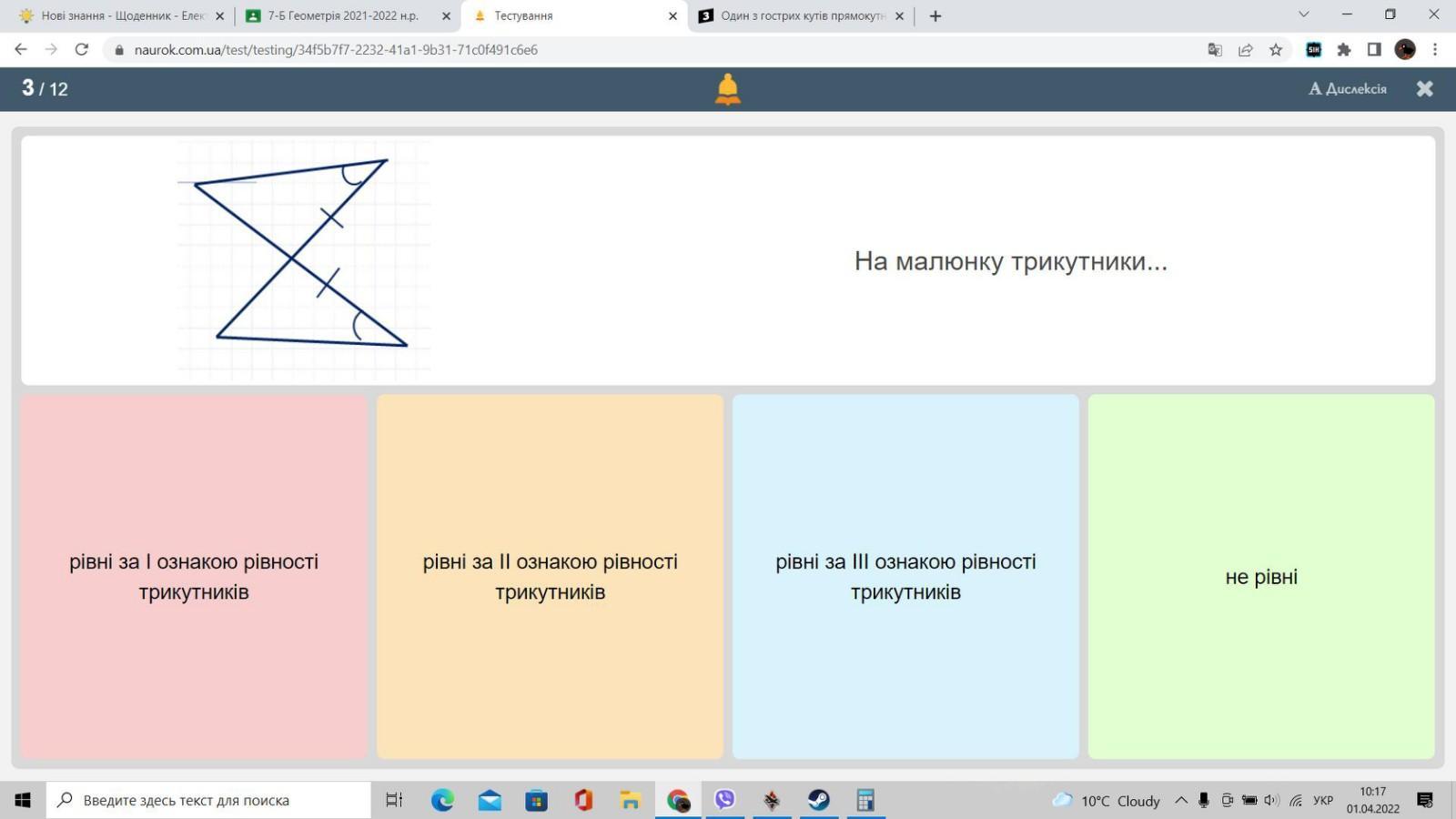Open the Mail app on the taskbar
1456x819 pixels.
(490, 800)
